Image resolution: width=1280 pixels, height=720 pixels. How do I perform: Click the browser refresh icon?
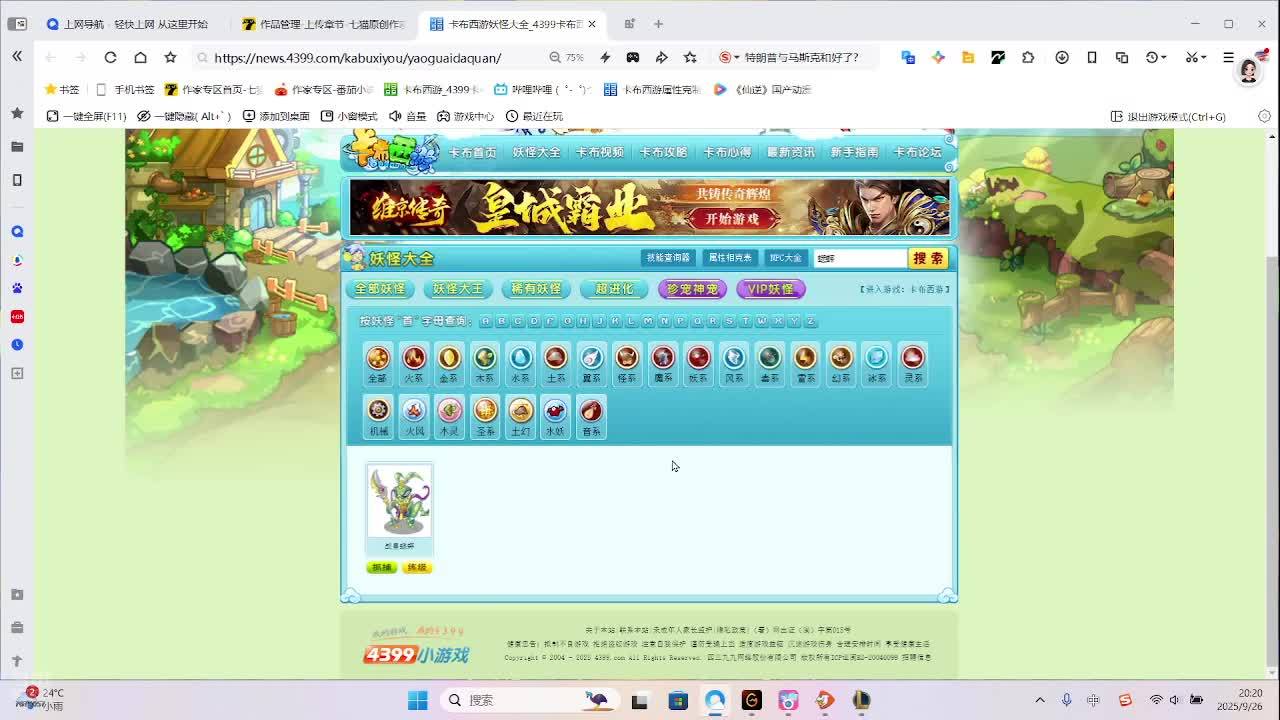pos(111,58)
